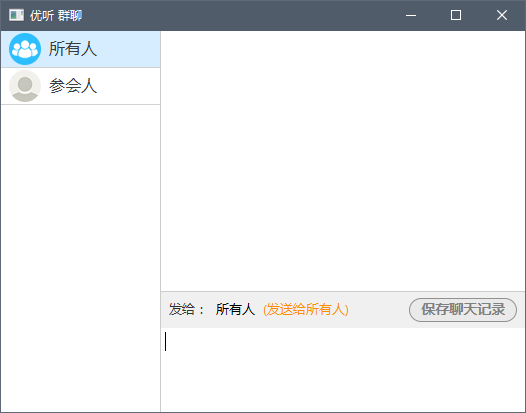This screenshot has height=413, width=526.
Task: Click the 所有人 recipient name after 发给
Action: pos(235,309)
